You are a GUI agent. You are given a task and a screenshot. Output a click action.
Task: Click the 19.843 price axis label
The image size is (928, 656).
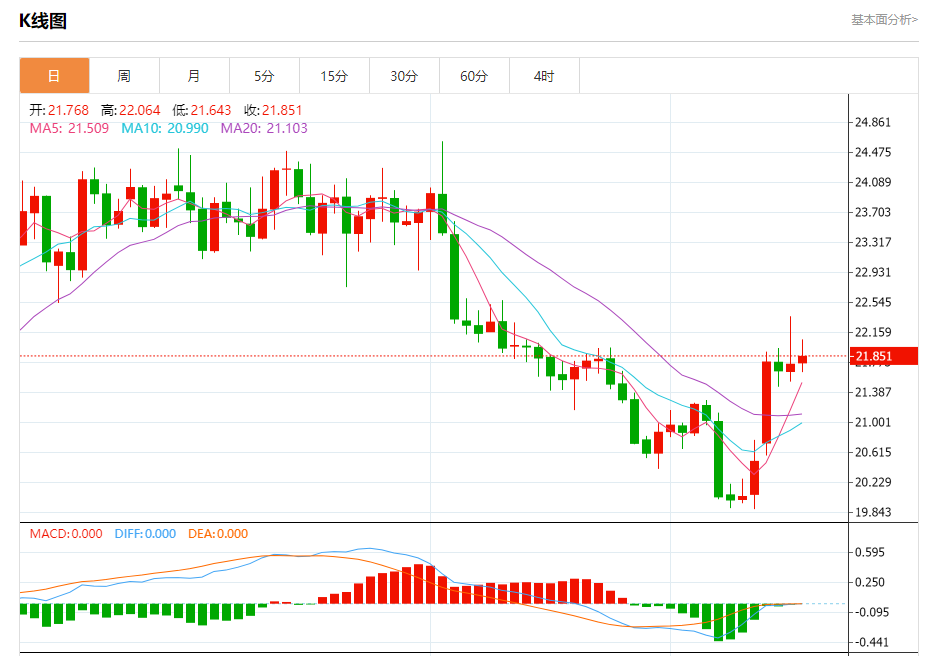coord(872,512)
